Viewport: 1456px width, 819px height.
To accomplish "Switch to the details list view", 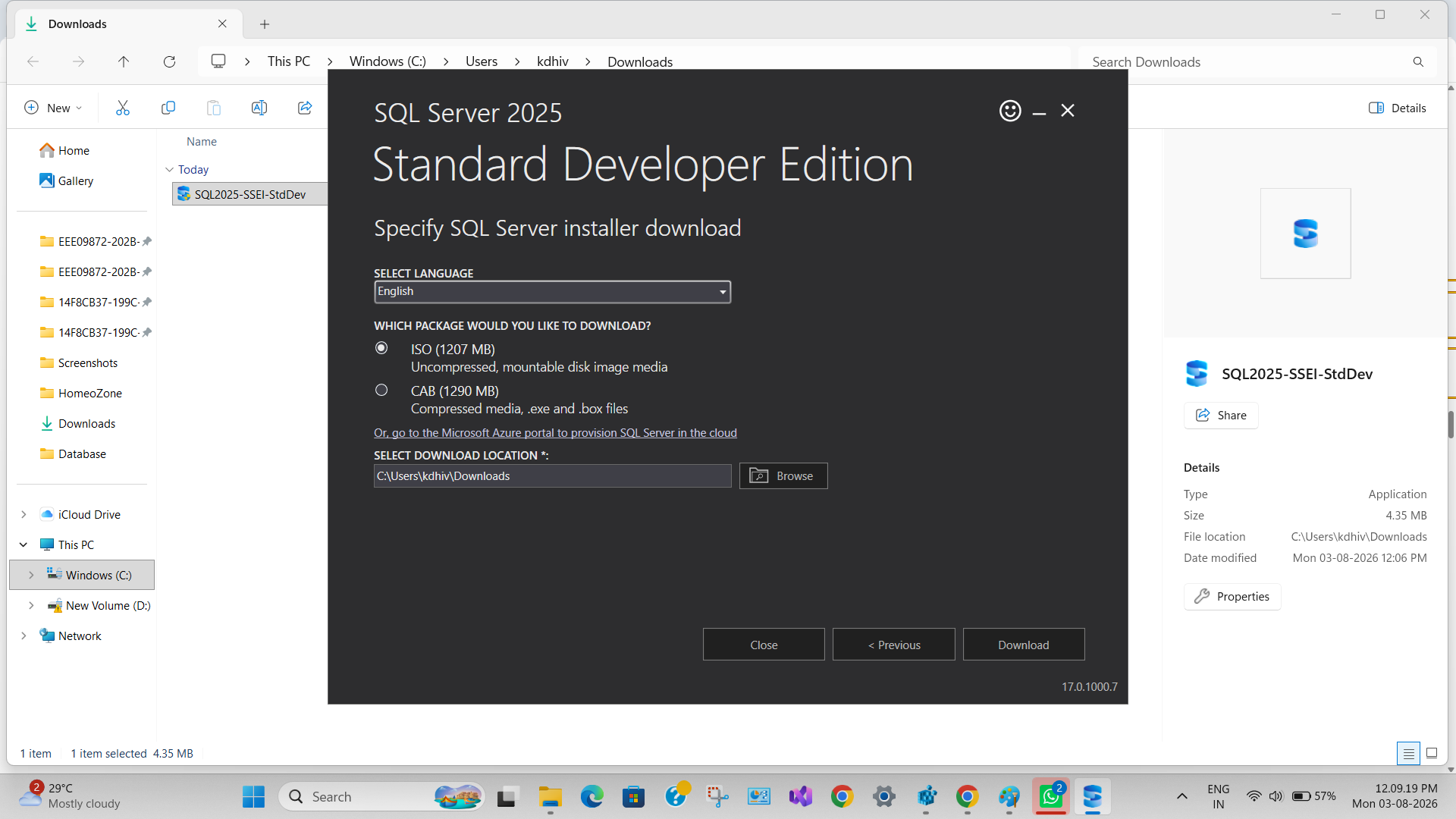I will (x=1408, y=753).
